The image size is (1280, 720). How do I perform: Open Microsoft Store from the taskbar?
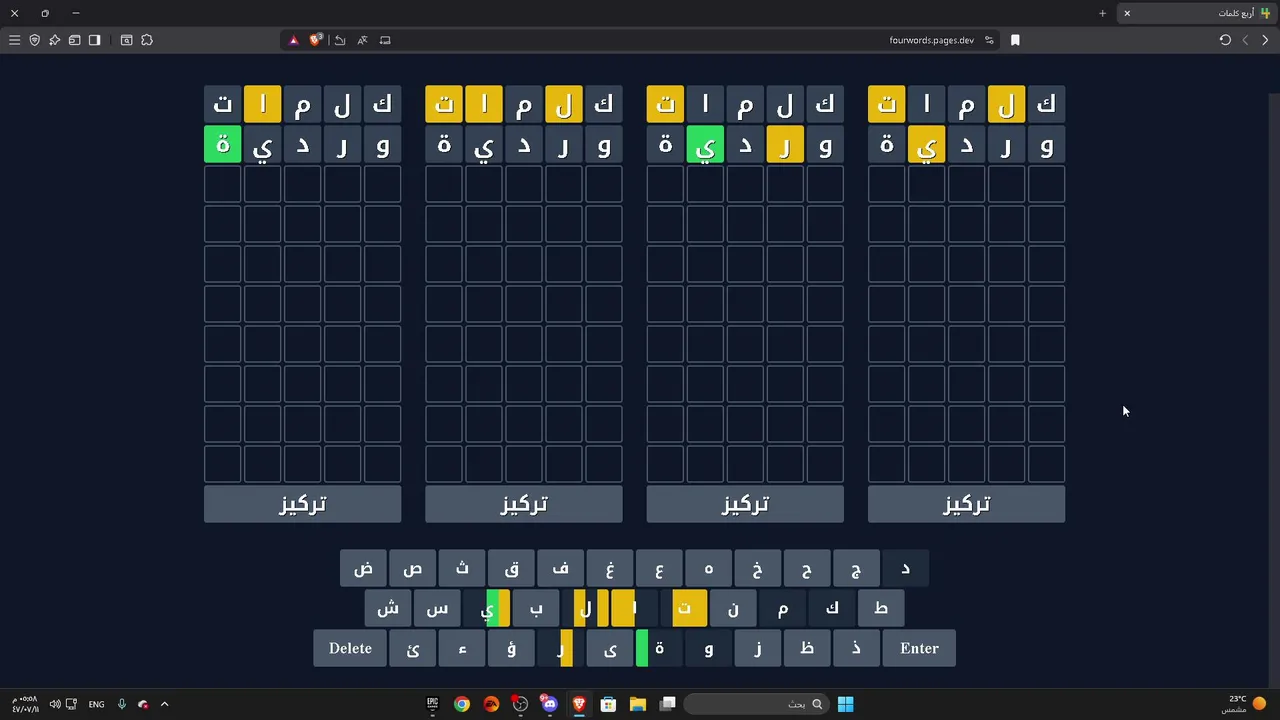(x=608, y=704)
